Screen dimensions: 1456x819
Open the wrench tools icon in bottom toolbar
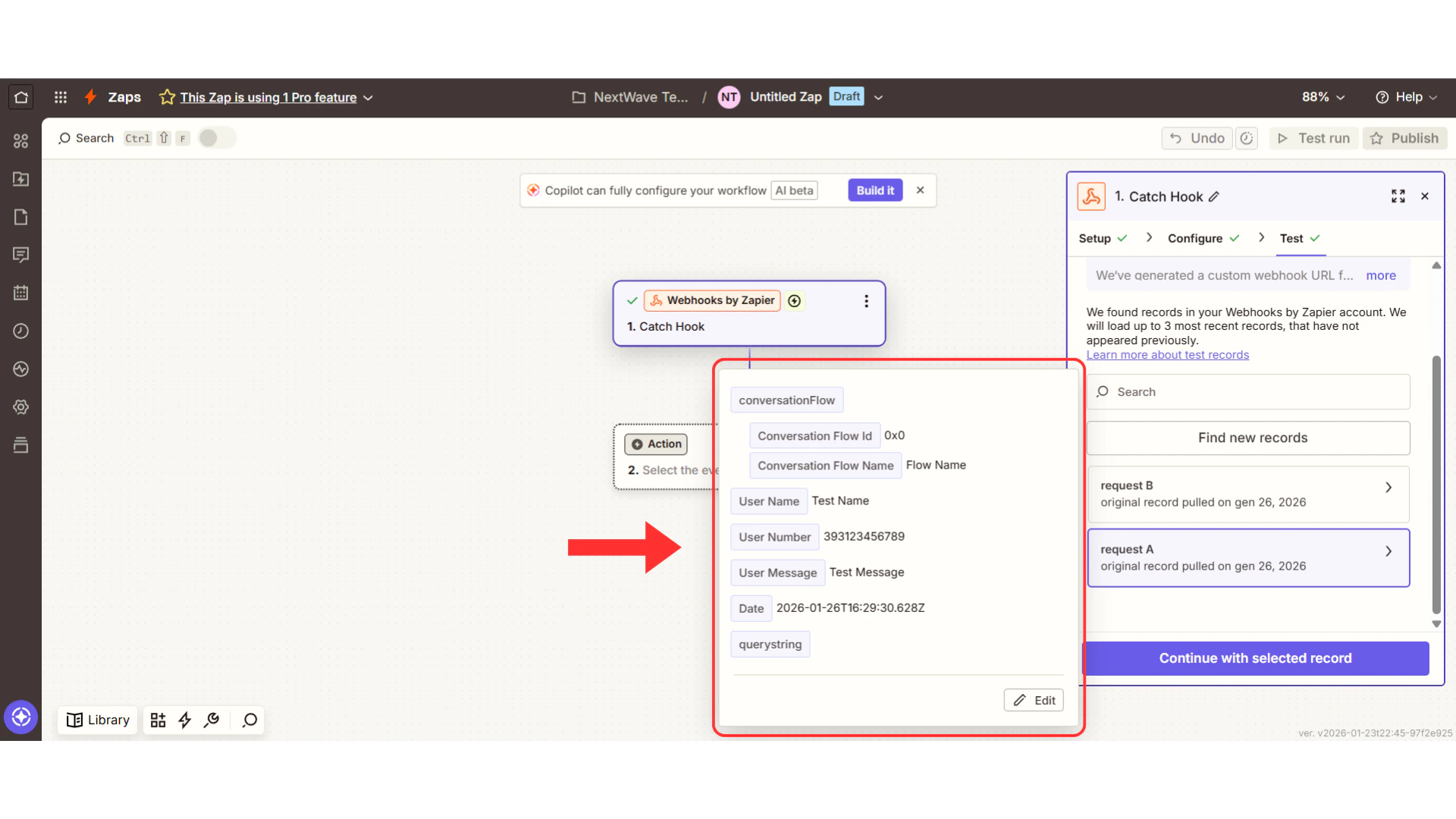[x=212, y=720]
